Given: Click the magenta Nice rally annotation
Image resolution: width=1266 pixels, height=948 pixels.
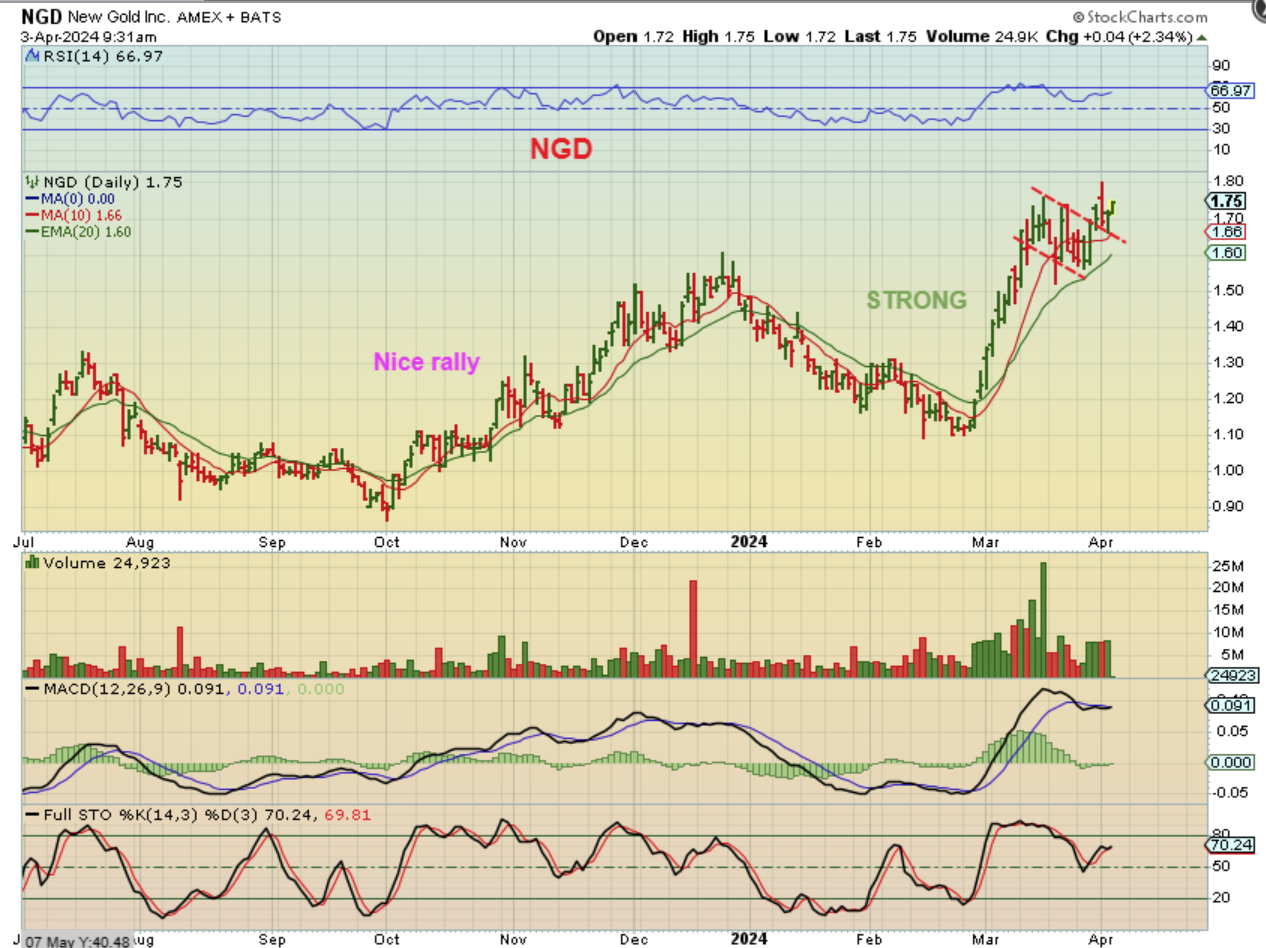Looking at the screenshot, I should pyautogui.click(x=426, y=362).
